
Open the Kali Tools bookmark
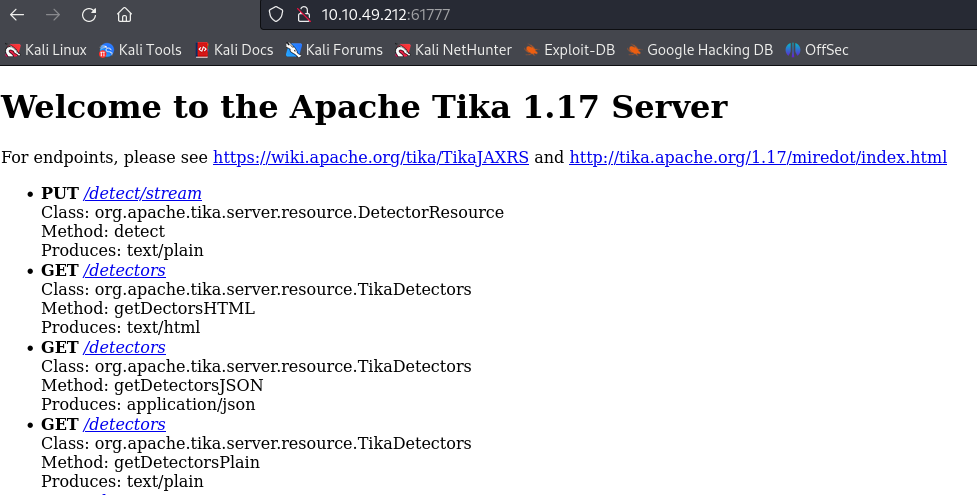tap(140, 50)
